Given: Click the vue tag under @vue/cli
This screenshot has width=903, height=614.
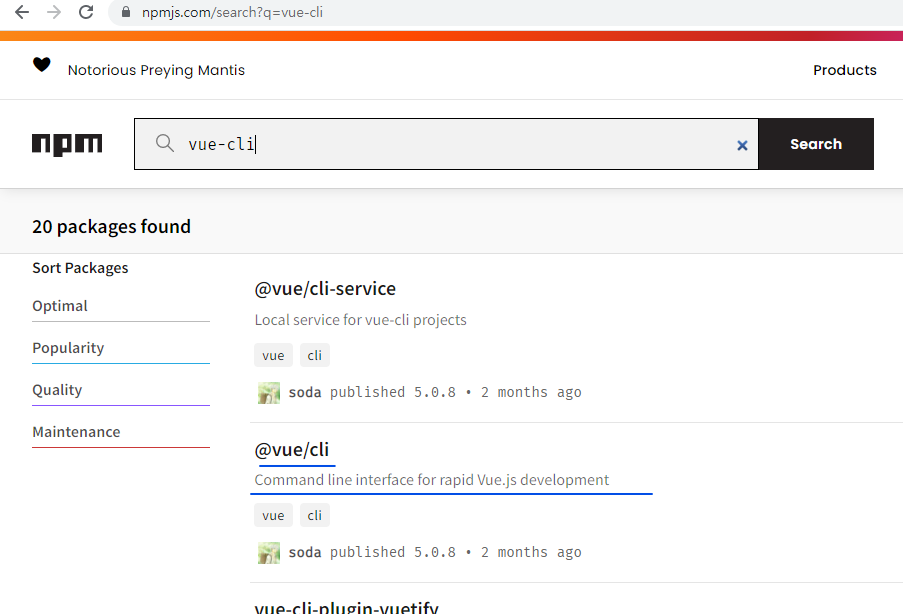Looking at the screenshot, I should pos(273,516).
